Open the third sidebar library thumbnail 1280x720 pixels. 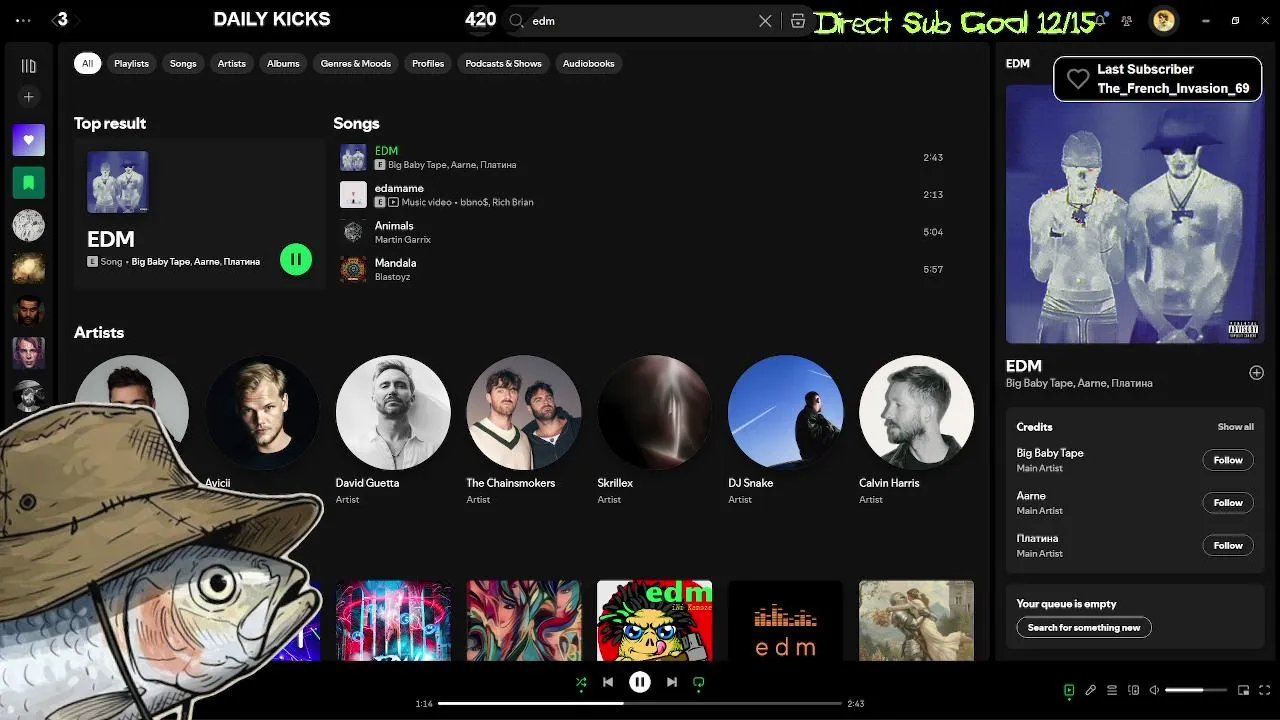tap(28, 225)
